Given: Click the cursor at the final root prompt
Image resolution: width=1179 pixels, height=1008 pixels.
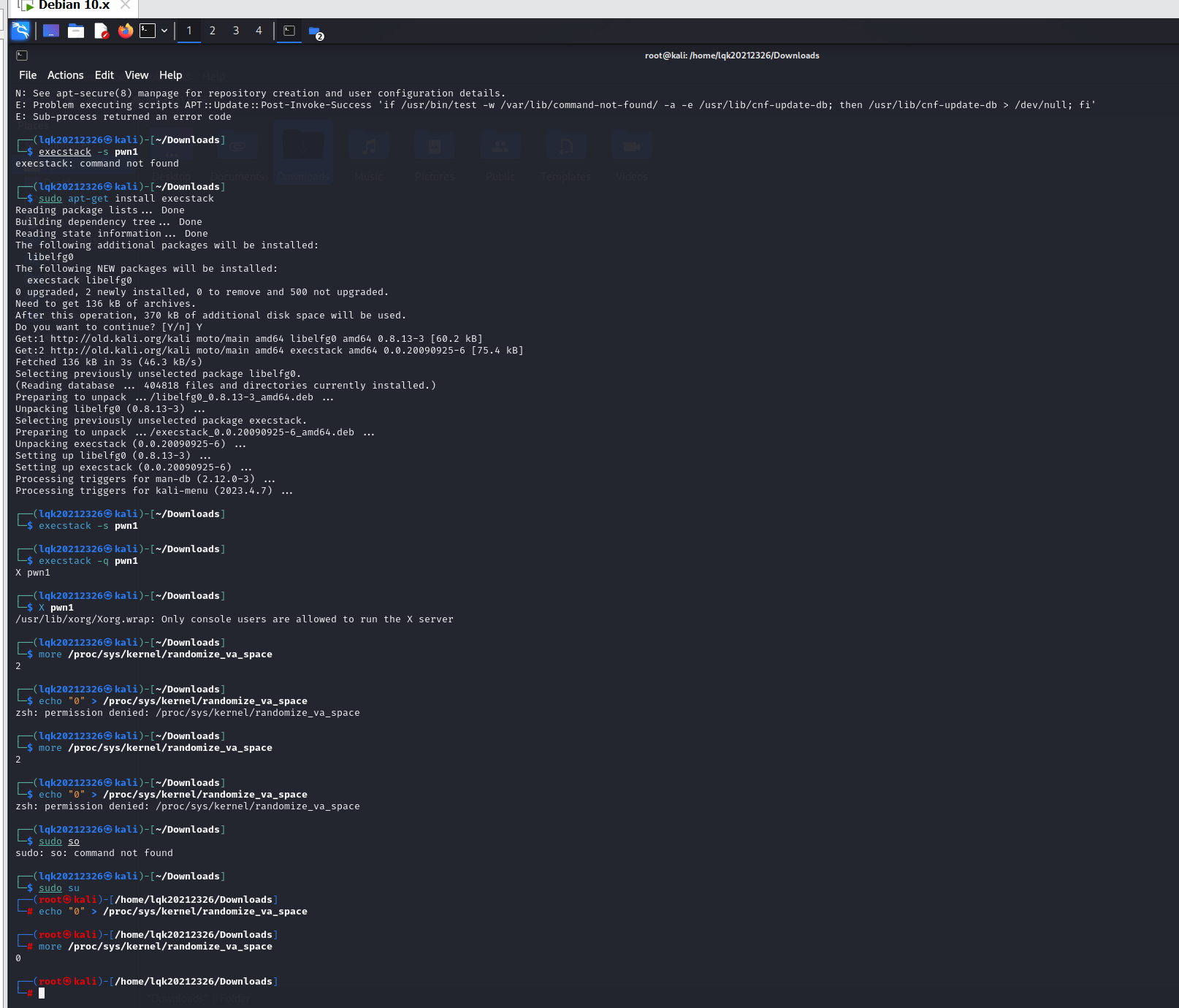Looking at the screenshot, I should pos(42,993).
